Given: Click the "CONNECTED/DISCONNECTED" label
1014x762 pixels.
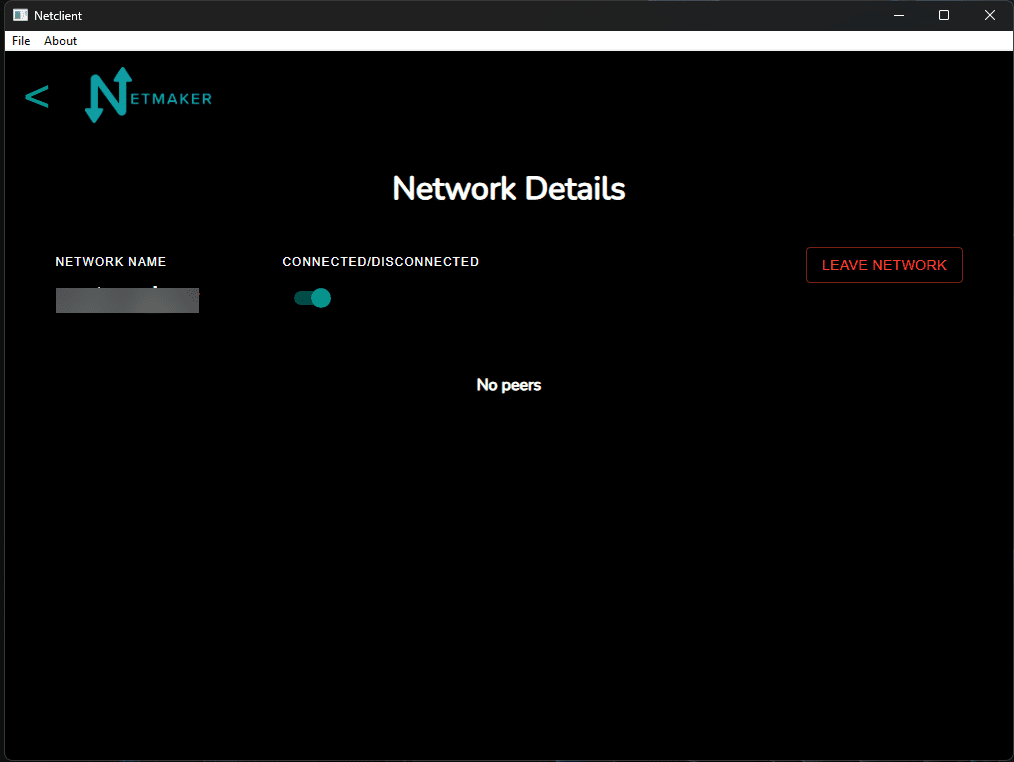Looking at the screenshot, I should [380, 261].
